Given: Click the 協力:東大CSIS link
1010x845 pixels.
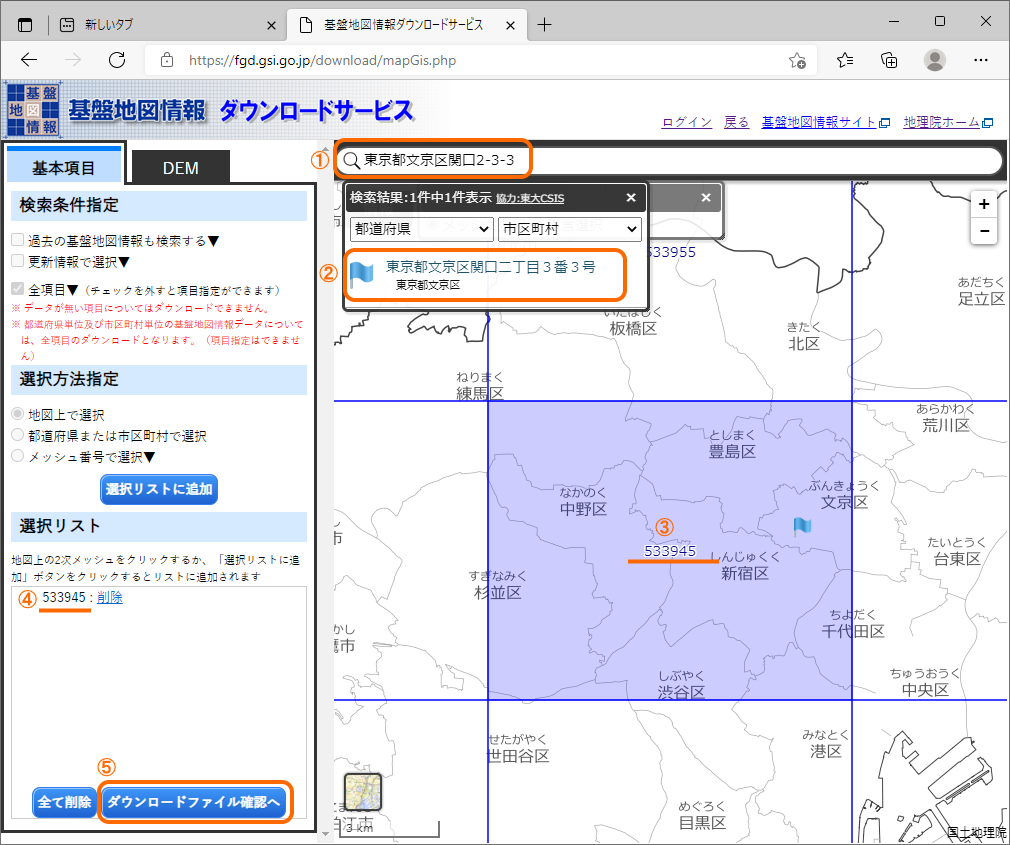Looking at the screenshot, I should 529,198.
